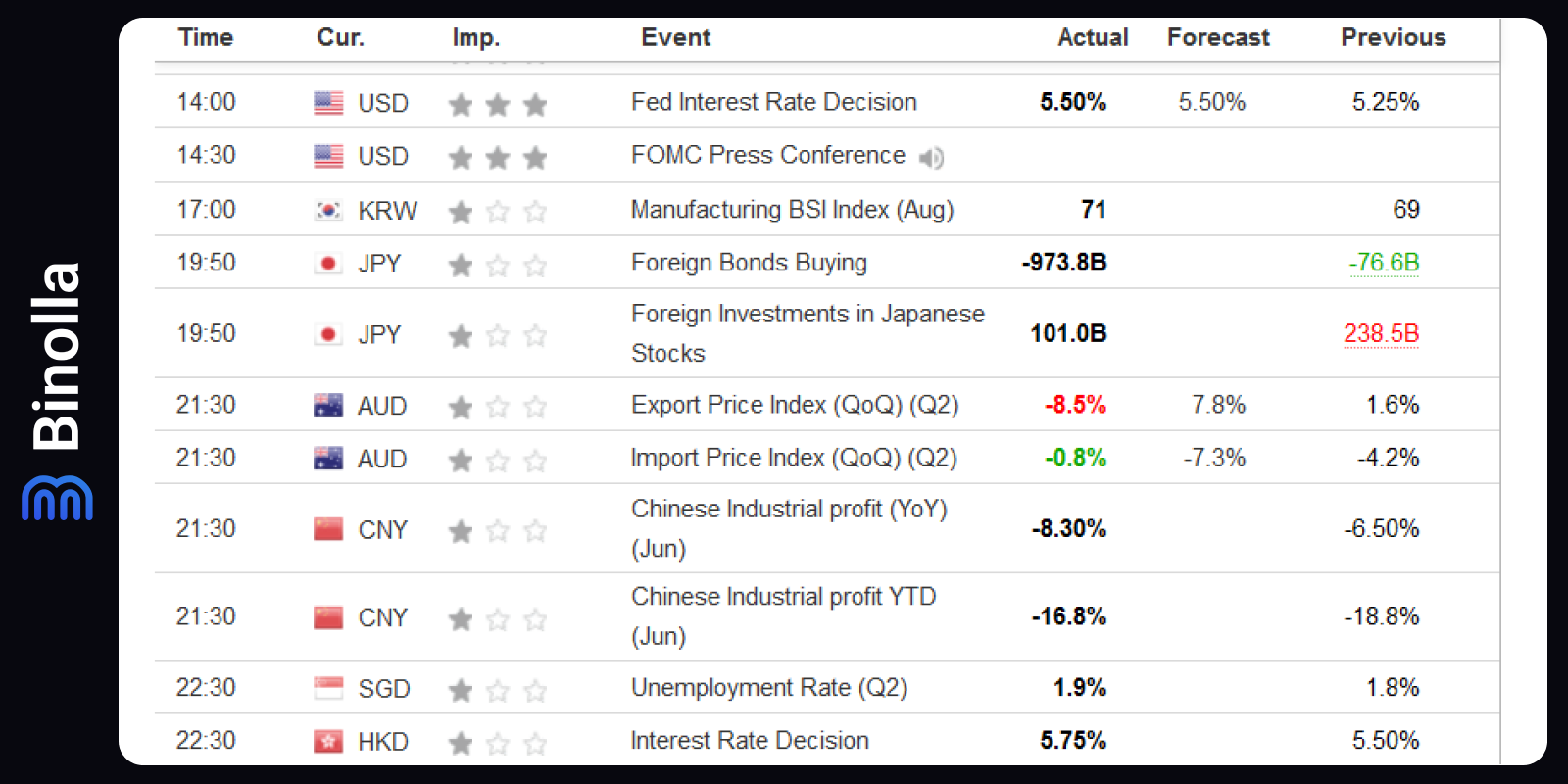This screenshot has width=1568, height=784.
Task: Open the Unemployment Rate (Q2) event
Action: coord(769,688)
